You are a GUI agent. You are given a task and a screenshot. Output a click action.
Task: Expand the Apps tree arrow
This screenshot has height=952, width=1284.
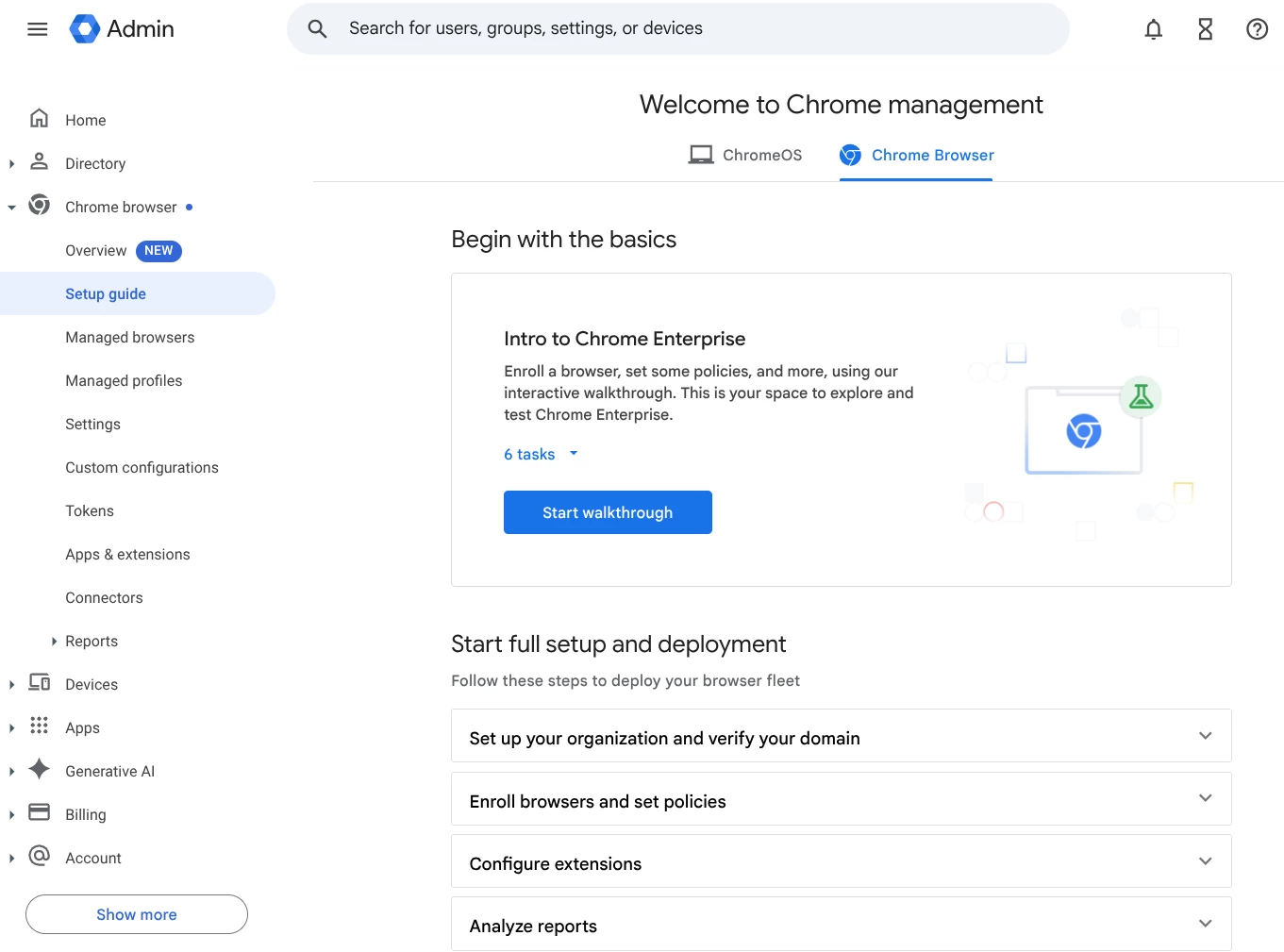click(11, 728)
